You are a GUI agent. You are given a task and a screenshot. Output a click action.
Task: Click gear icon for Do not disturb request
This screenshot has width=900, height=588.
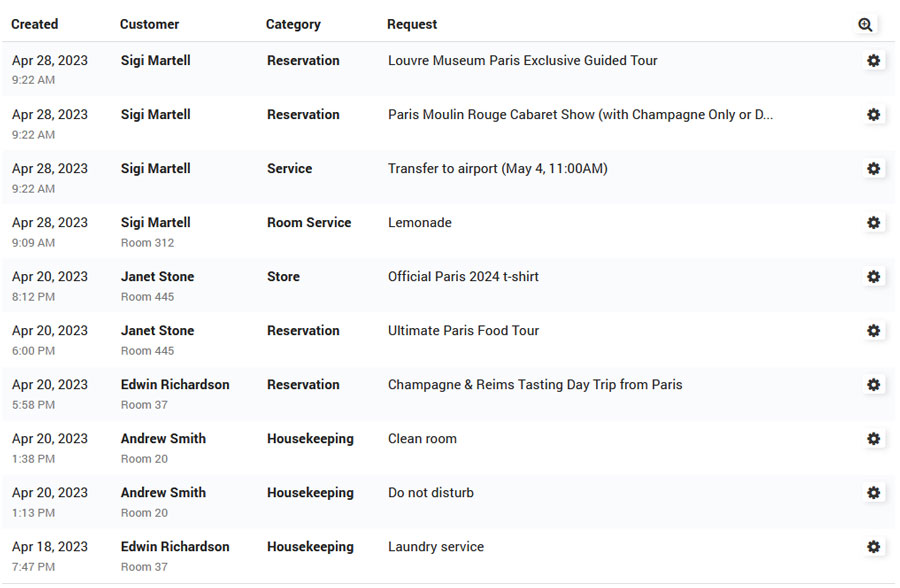point(873,493)
